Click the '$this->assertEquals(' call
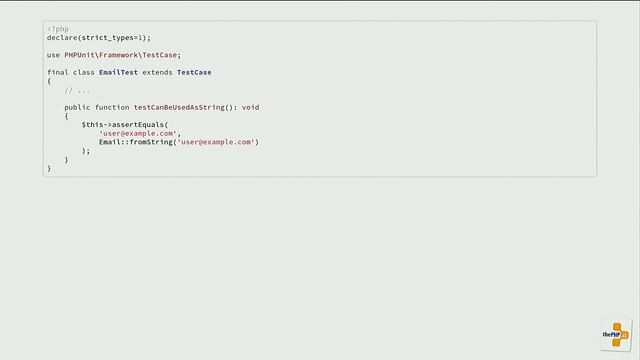This screenshot has width=640, height=360. point(125,124)
